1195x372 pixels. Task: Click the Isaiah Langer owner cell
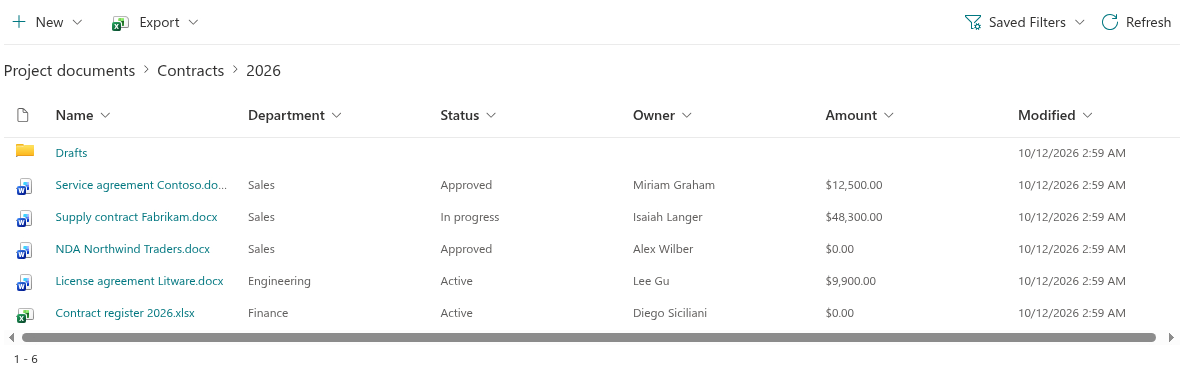pyautogui.click(x=668, y=217)
